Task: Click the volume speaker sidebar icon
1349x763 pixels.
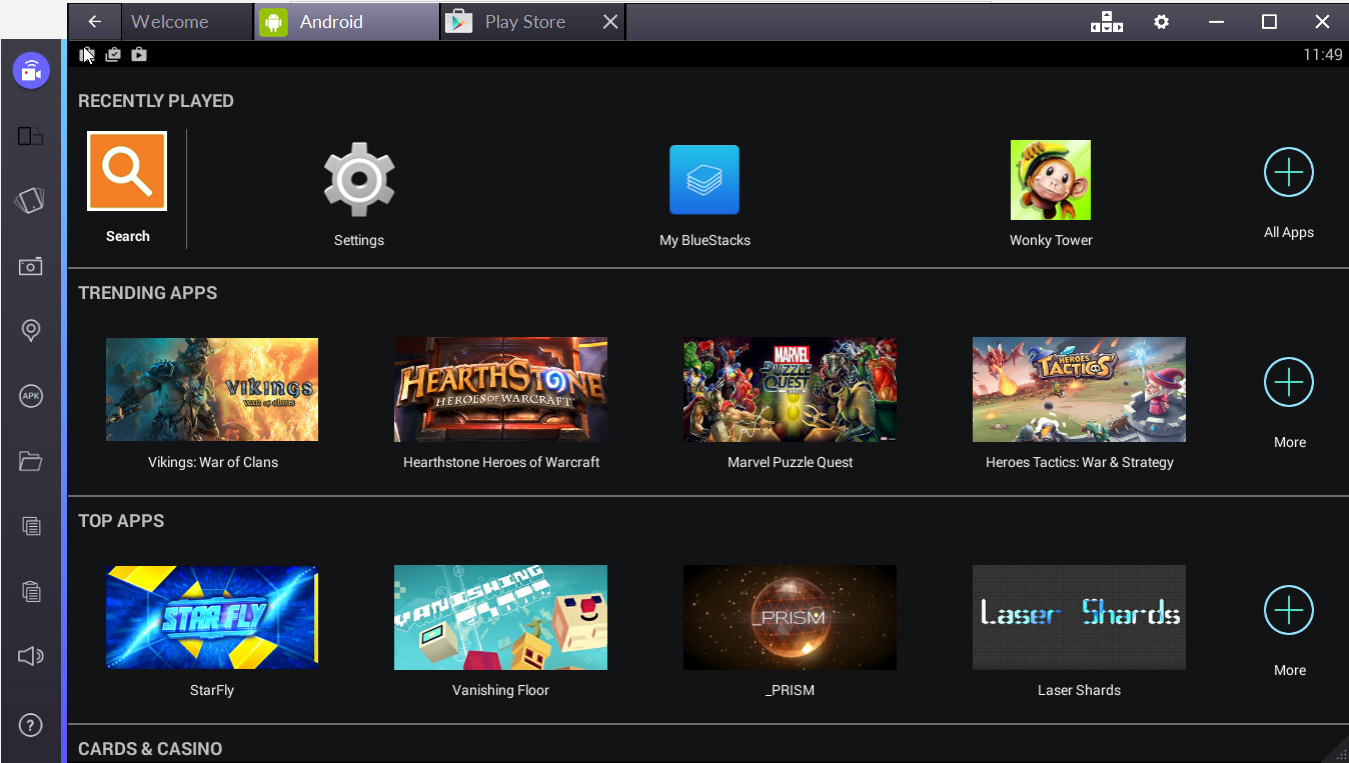Action: point(31,656)
